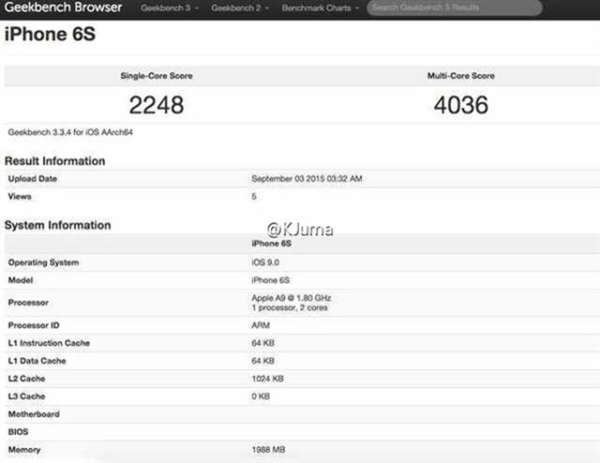
Task: Select the Single-Core Score heading
Action: tap(157, 76)
